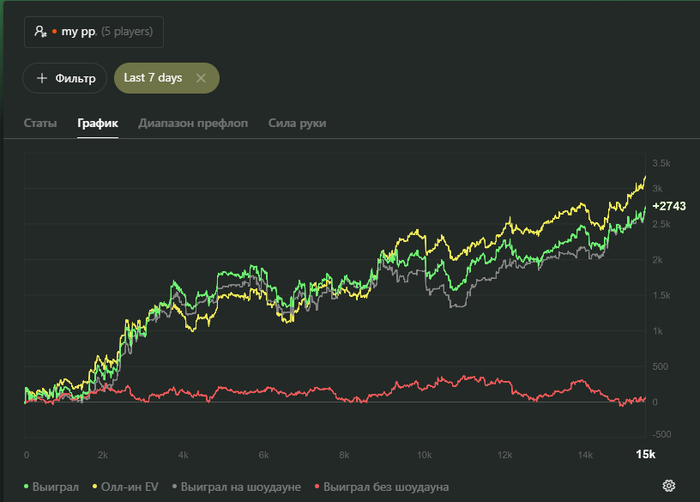Click the 15k label on horizontal axis
This screenshot has width=700, height=502.
coord(645,455)
